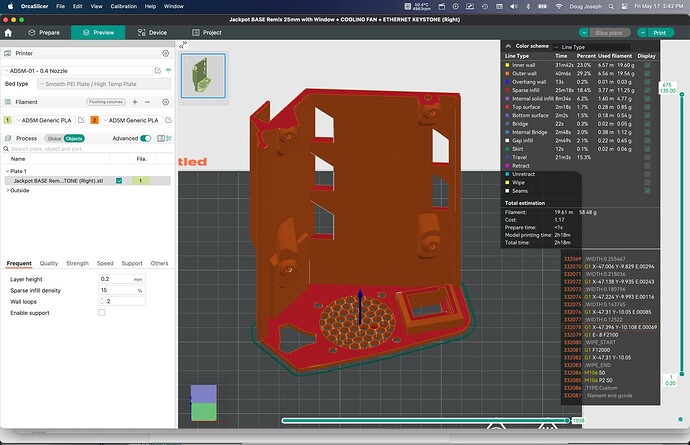The image size is (690, 445).
Task: Click the view orientation cube
Action: 203,403
